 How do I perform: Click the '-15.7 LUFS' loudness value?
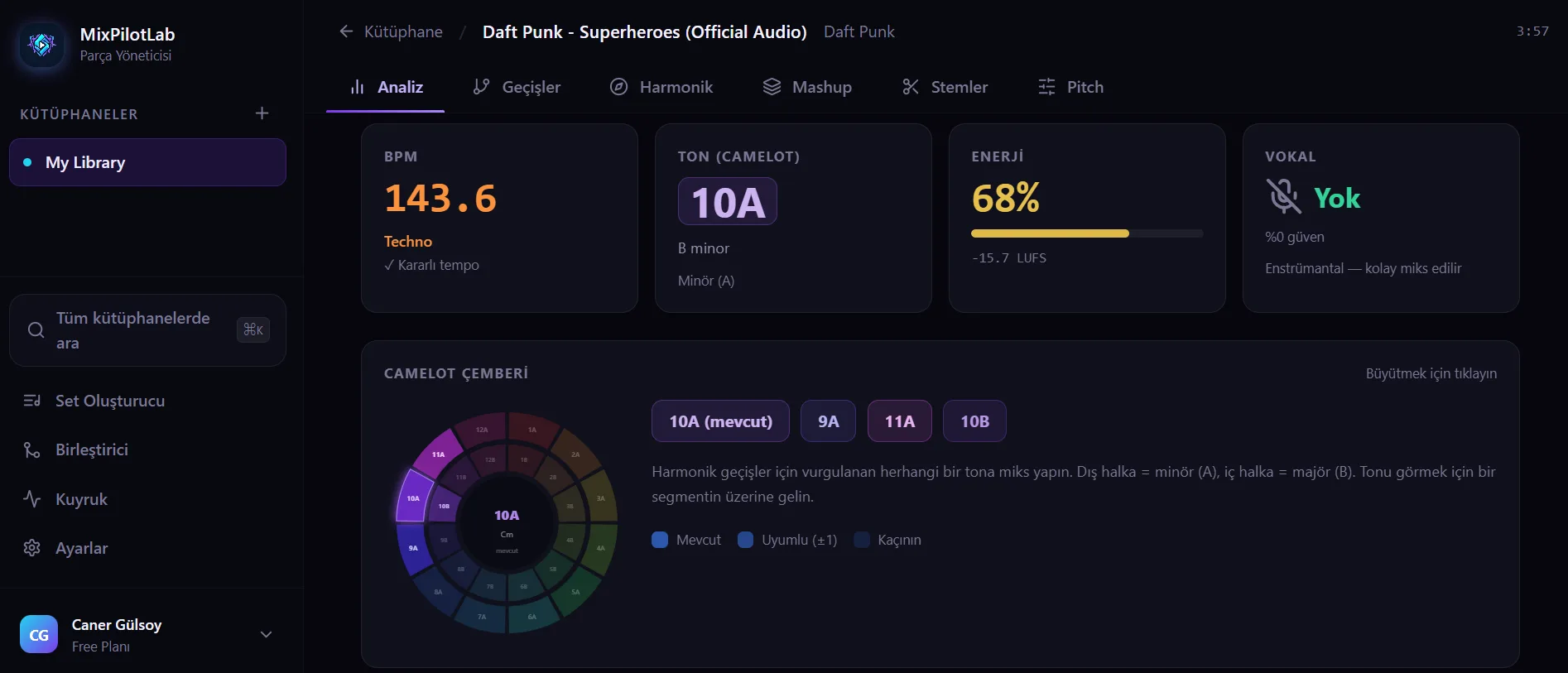1009,258
